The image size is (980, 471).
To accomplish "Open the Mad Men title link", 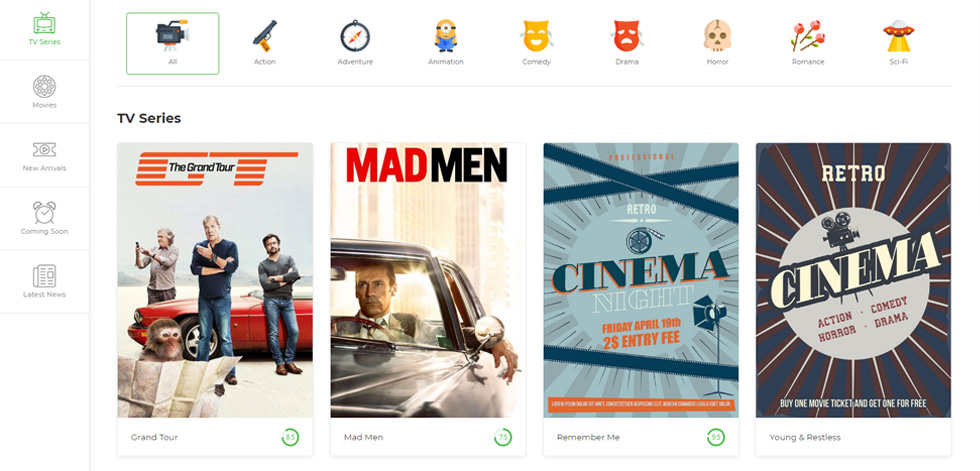I will 363,437.
